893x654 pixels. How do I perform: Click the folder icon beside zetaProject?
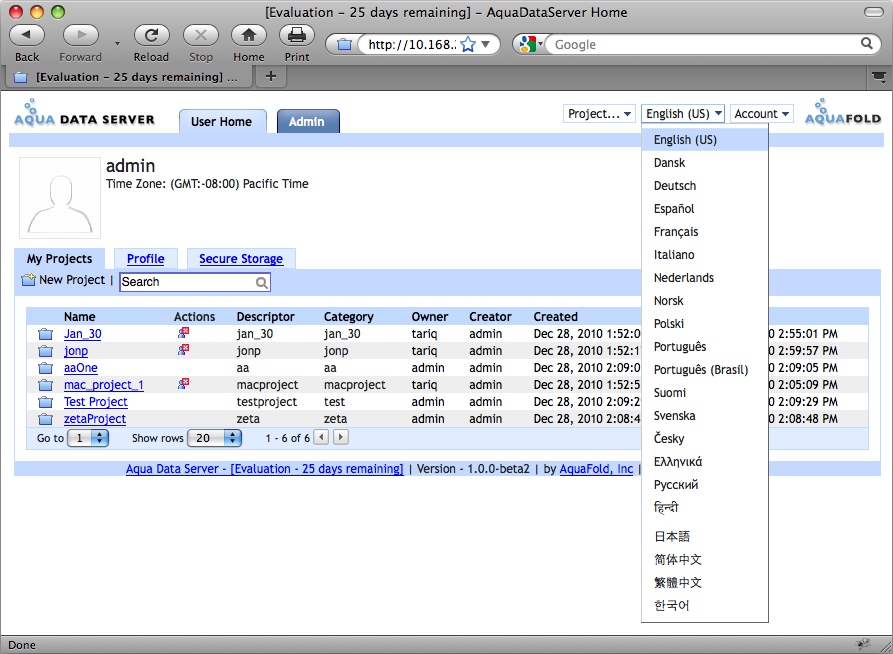click(x=45, y=419)
